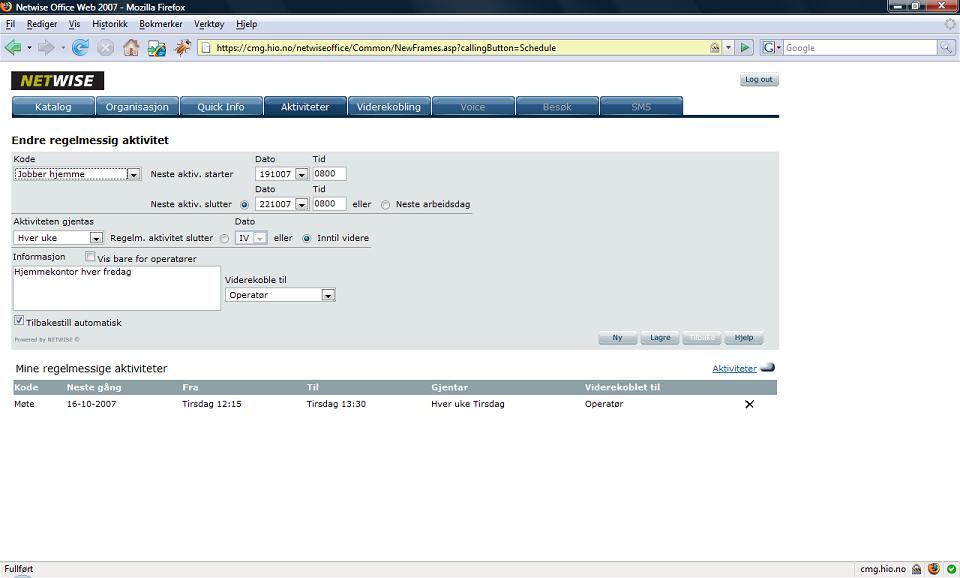960x578 pixels.
Task: Click the Lagre button
Action: coord(660,337)
